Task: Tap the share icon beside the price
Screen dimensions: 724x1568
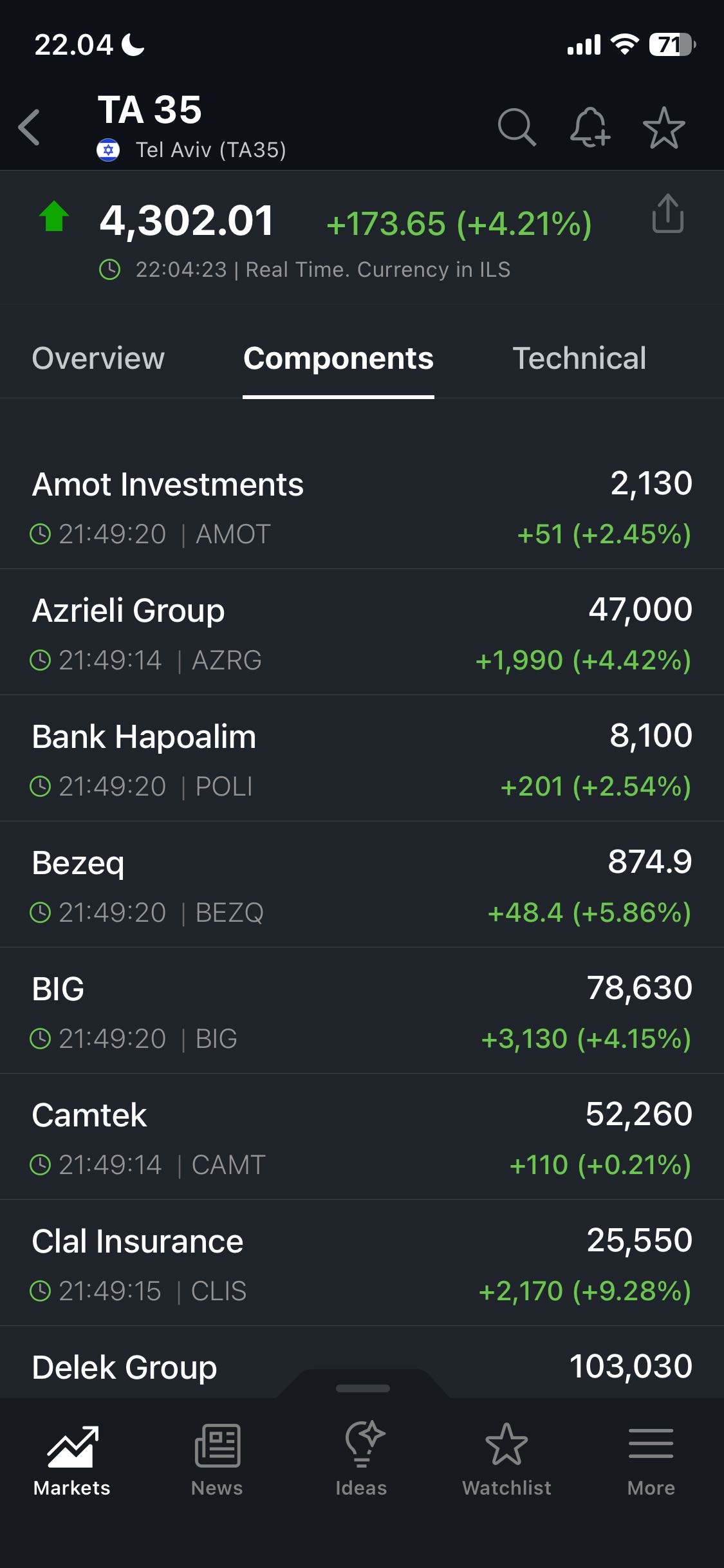Action: (667, 214)
